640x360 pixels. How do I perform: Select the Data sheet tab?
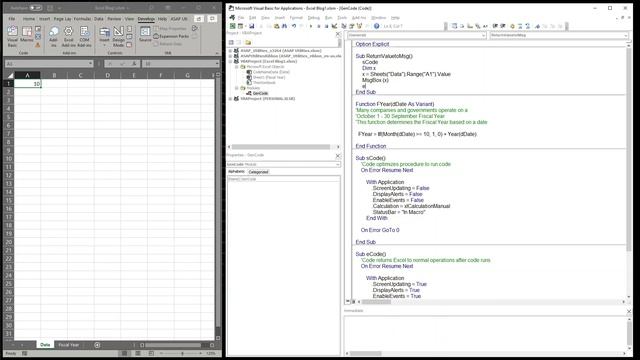point(45,345)
